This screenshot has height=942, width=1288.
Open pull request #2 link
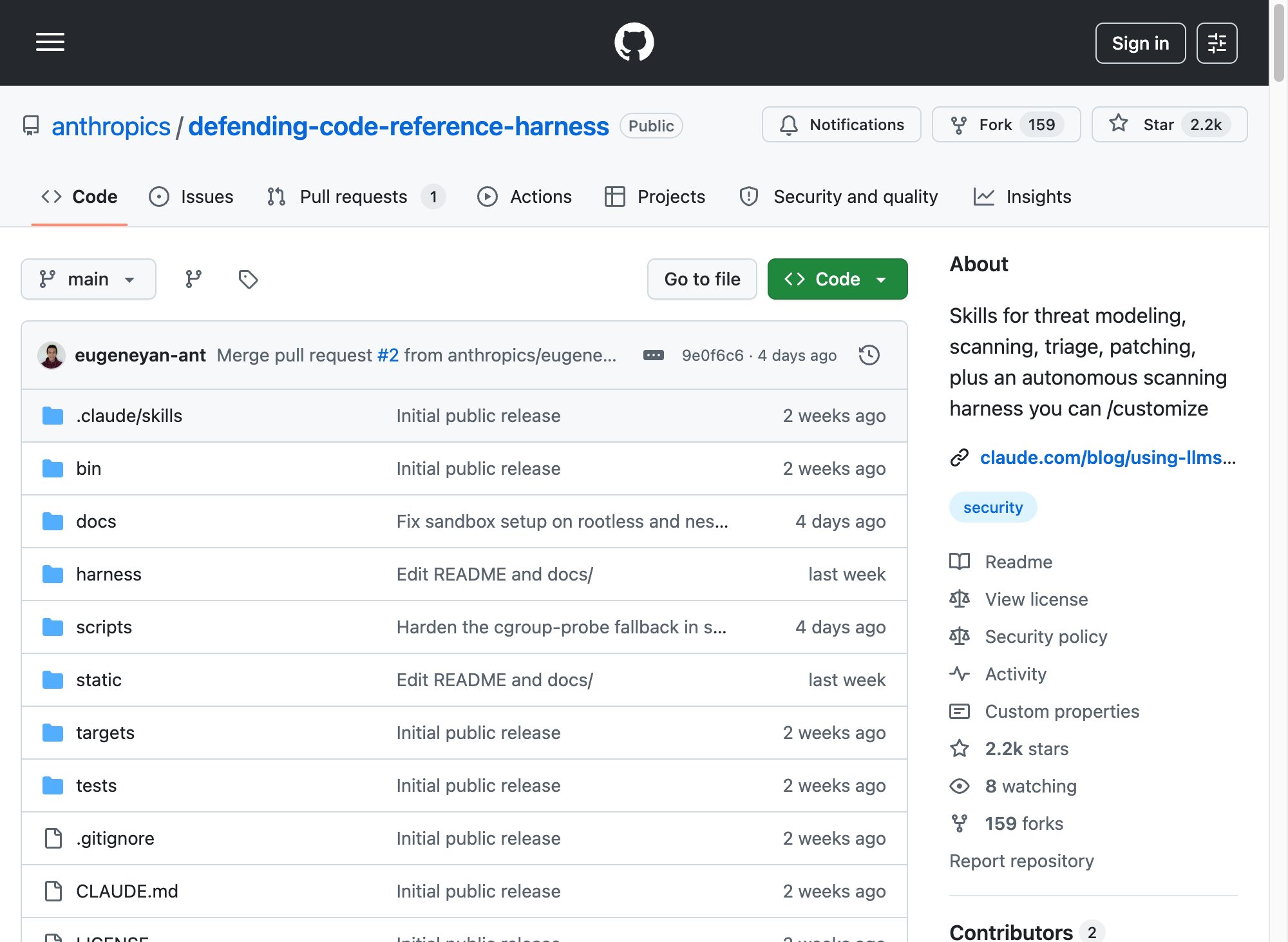tap(388, 355)
